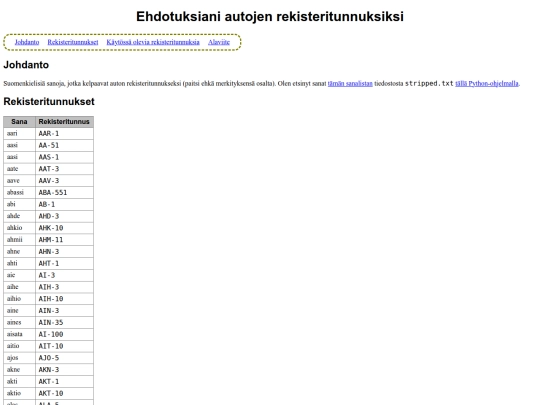
Task: Click the 'stripped.txt' filename text
Action: pyautogui.click(x=429, y=83)
